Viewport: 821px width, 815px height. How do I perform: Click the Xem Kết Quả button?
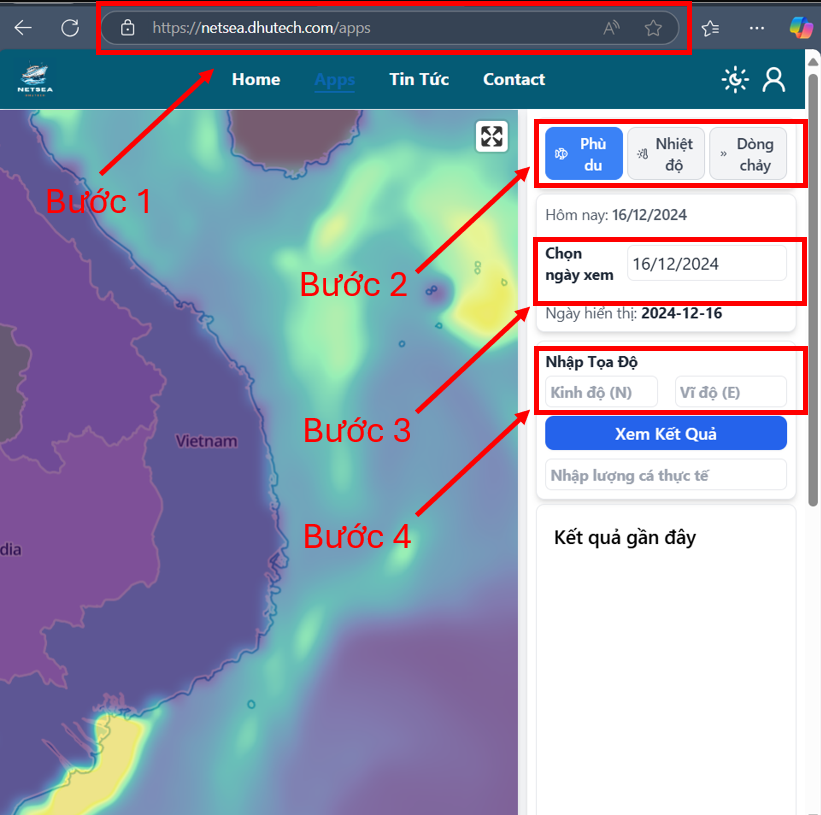point(665,433)
